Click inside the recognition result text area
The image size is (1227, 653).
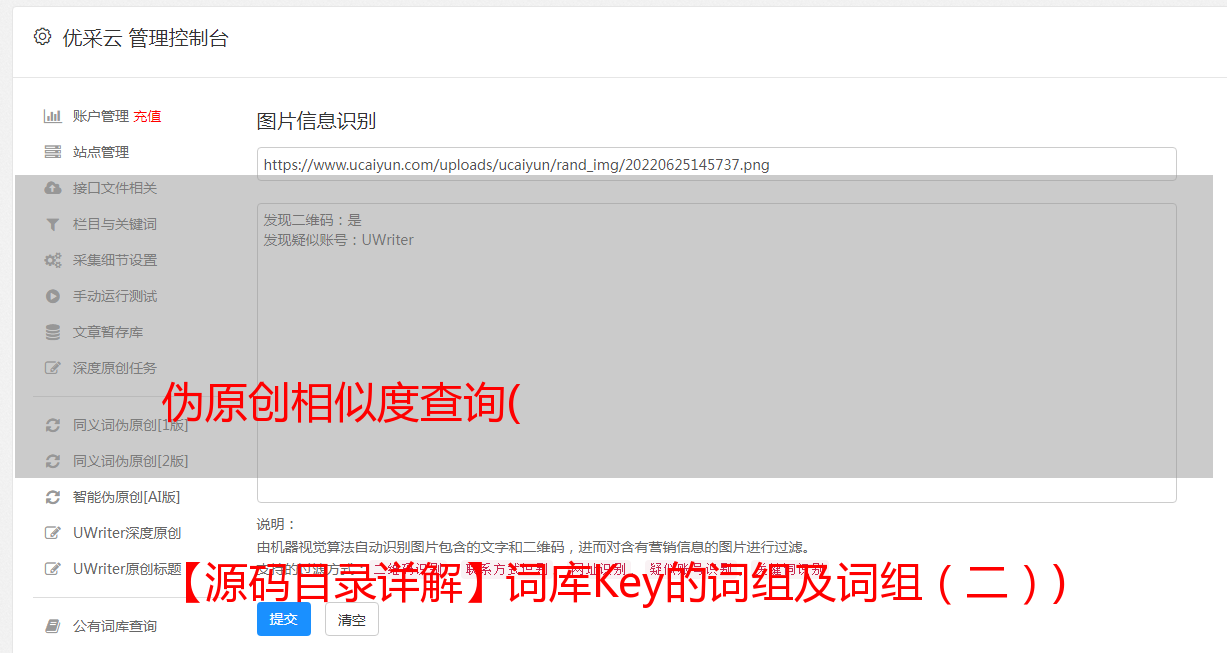tap(716, 353)
